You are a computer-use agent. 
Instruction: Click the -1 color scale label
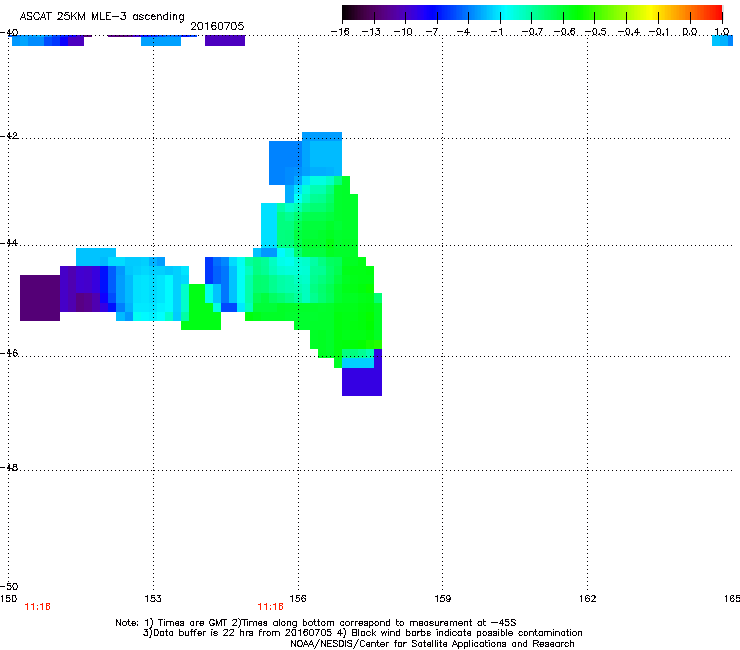(497, 32)
